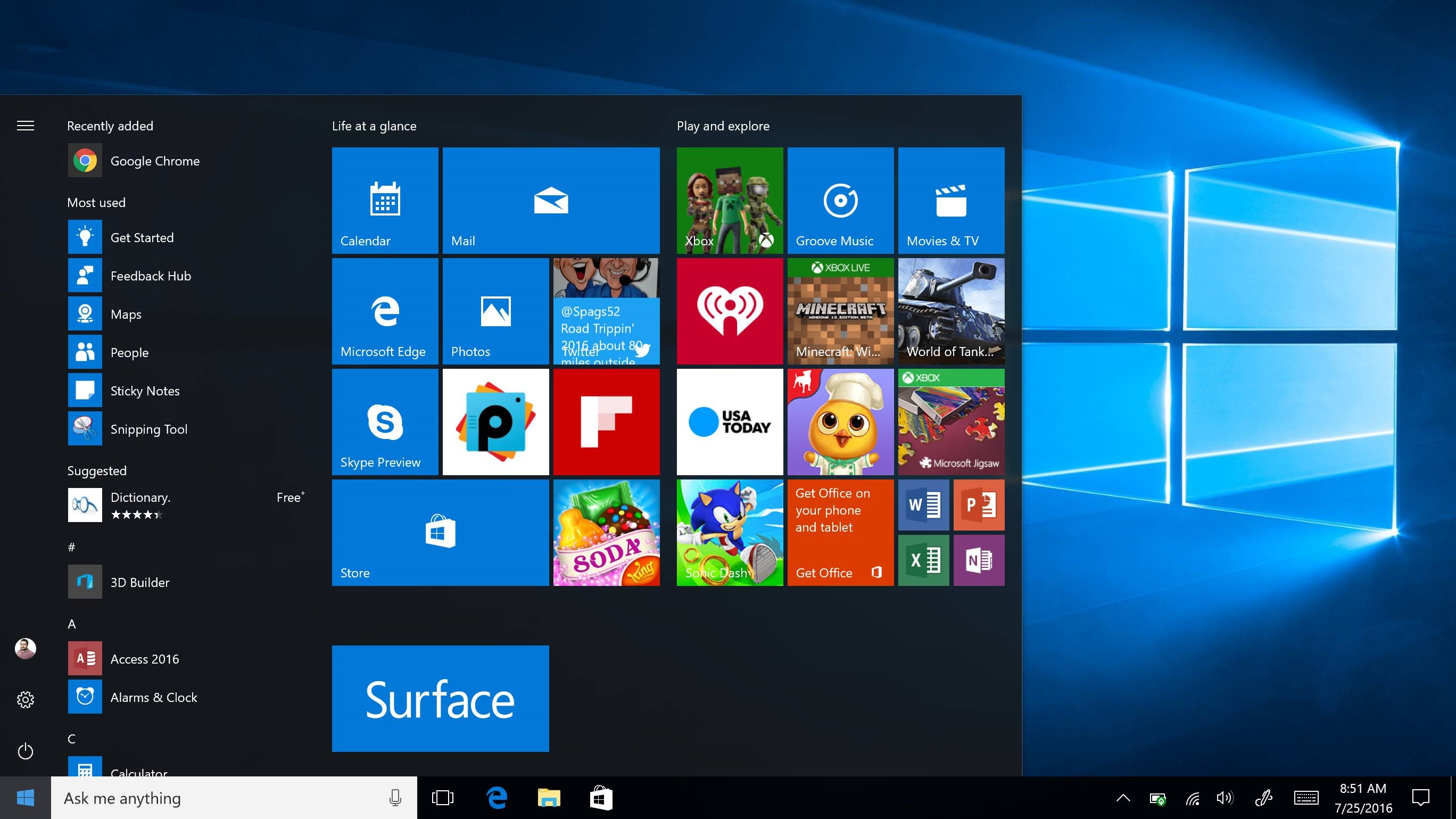
Task: Open the OneNote tile
Action: pos(979,560)
